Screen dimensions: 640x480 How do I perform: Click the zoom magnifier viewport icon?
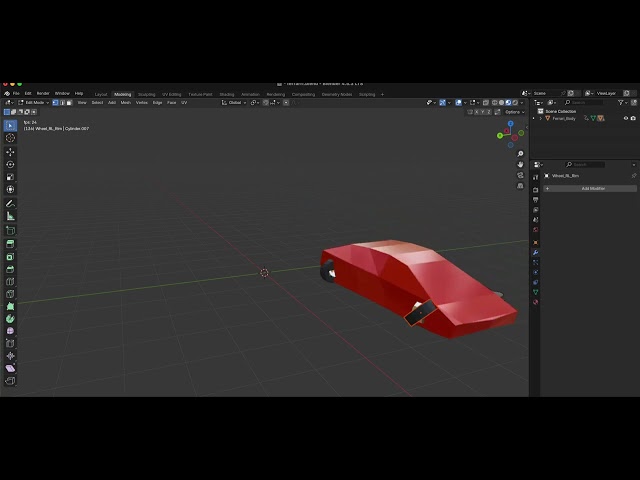click(520, 154)
